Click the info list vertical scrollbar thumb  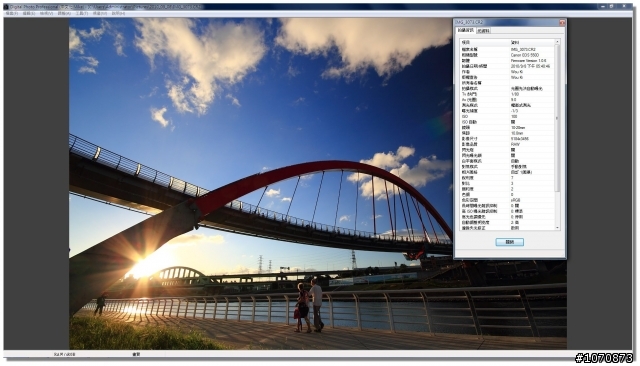[x=557, y=118]
